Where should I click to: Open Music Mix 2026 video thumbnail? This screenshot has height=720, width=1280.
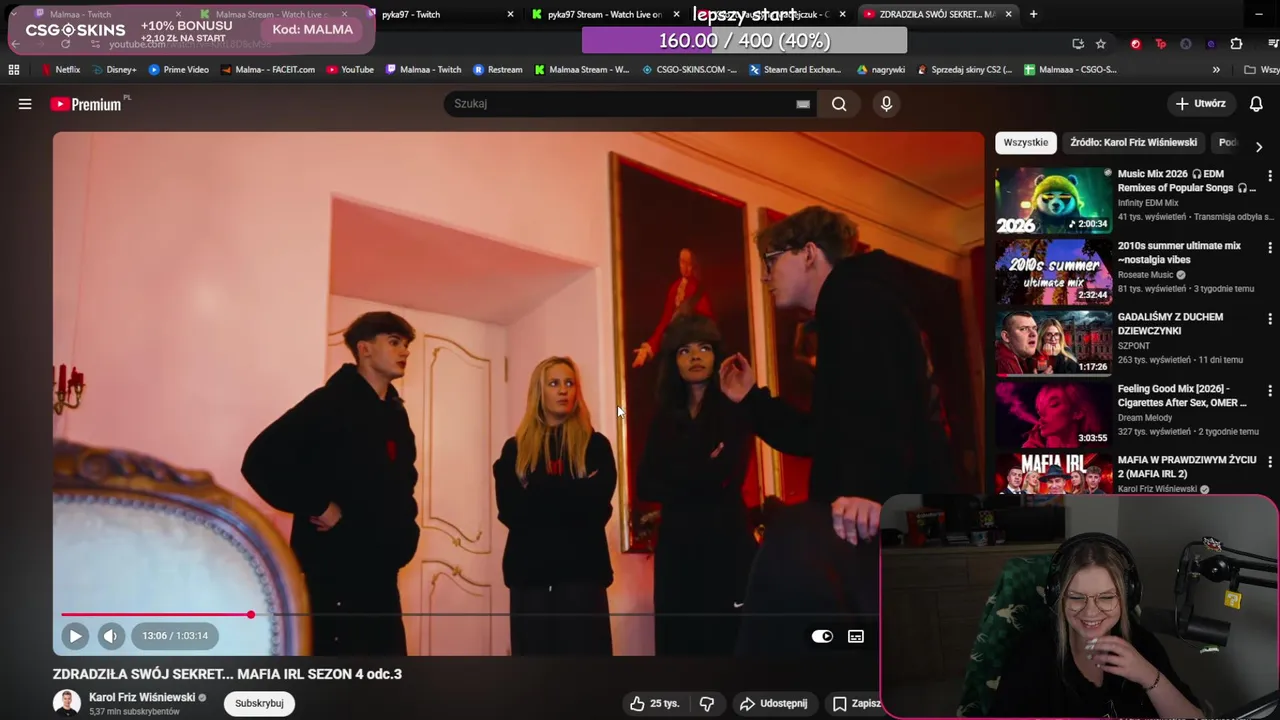click(x=1053, y=200)
